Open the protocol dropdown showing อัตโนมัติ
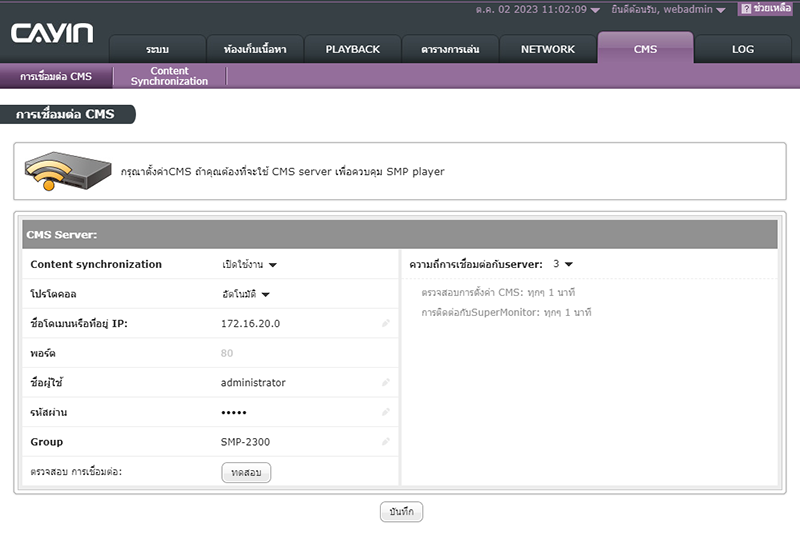The image size is (800, 537). [247, 294]
